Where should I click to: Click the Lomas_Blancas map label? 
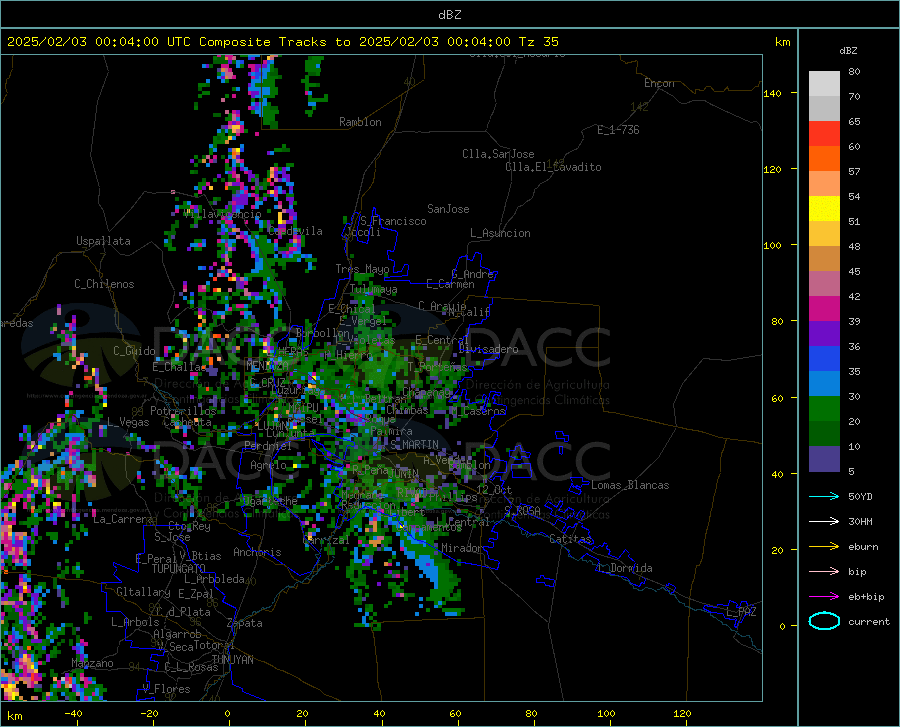(x=630, y=485)
